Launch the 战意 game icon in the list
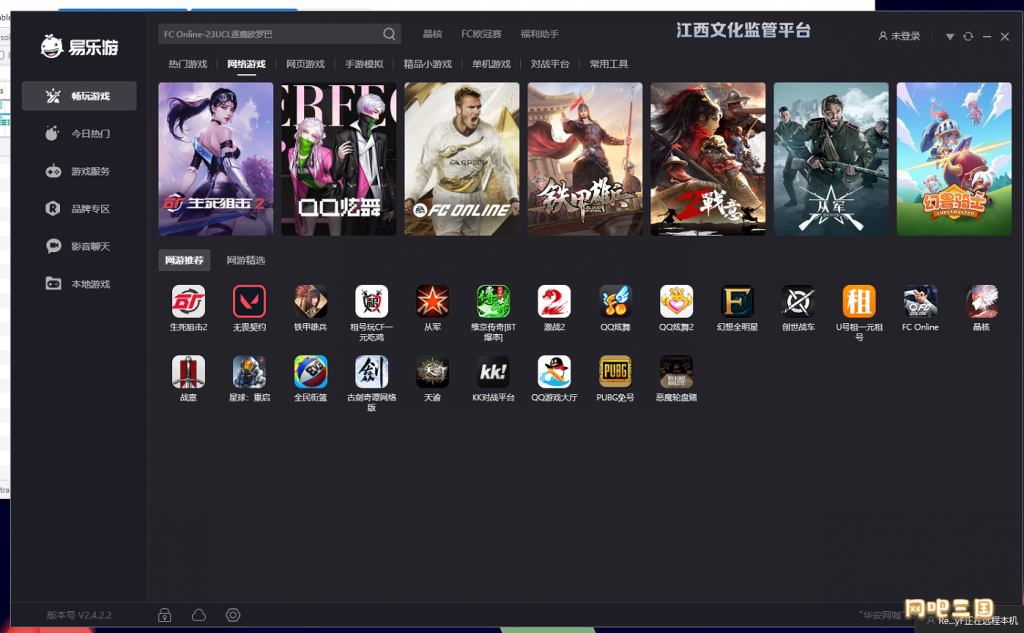The width and height of the screenshot is (1024, 633). click(x=188, y=372)
